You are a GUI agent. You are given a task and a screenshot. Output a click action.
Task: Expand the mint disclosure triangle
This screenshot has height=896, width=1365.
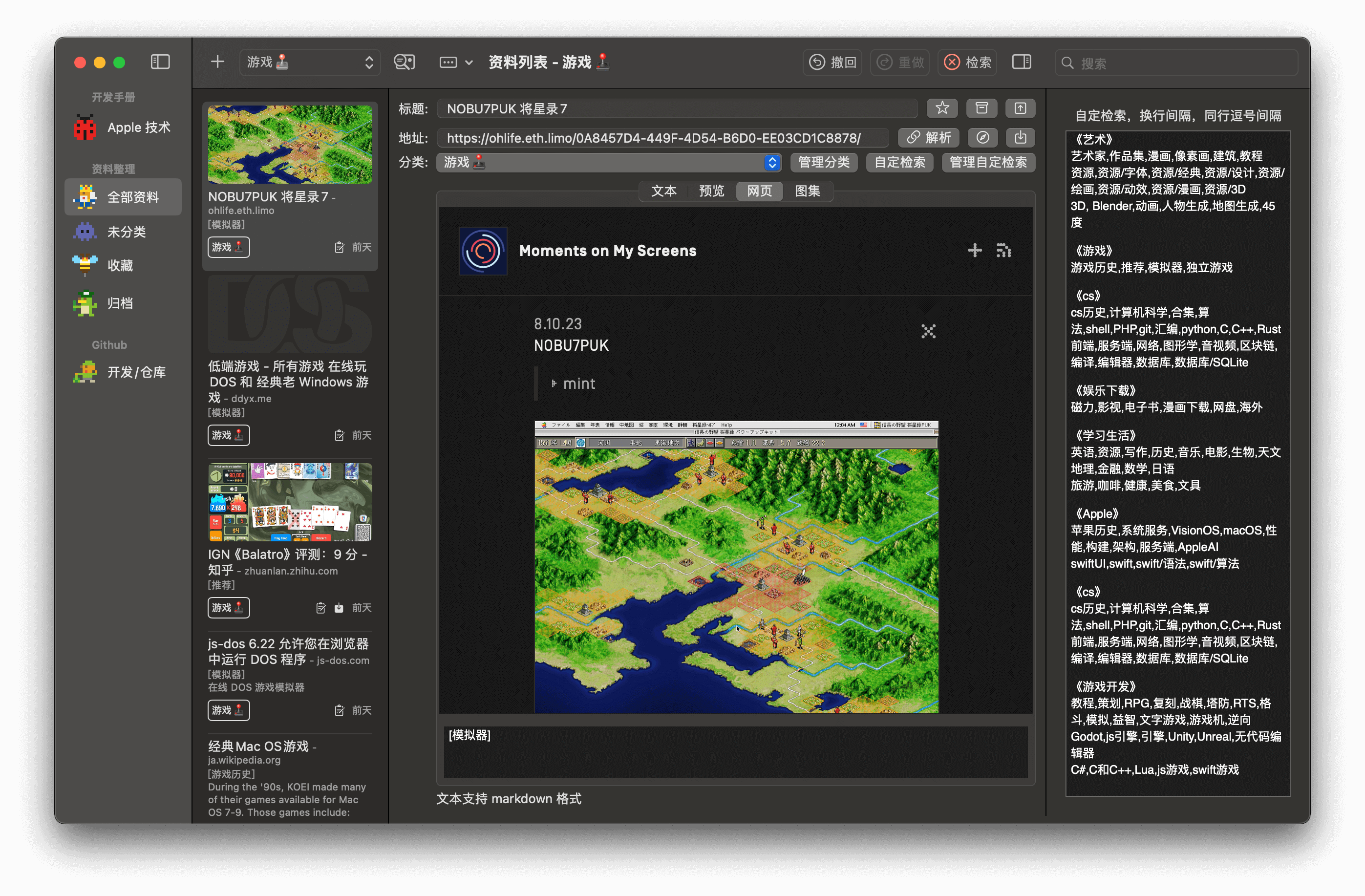(554, 383)
